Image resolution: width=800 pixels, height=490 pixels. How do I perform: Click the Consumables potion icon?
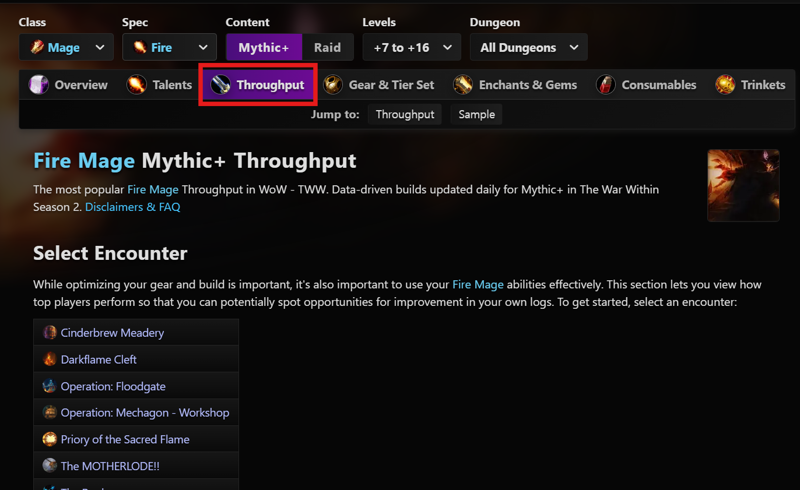[606, 85]
